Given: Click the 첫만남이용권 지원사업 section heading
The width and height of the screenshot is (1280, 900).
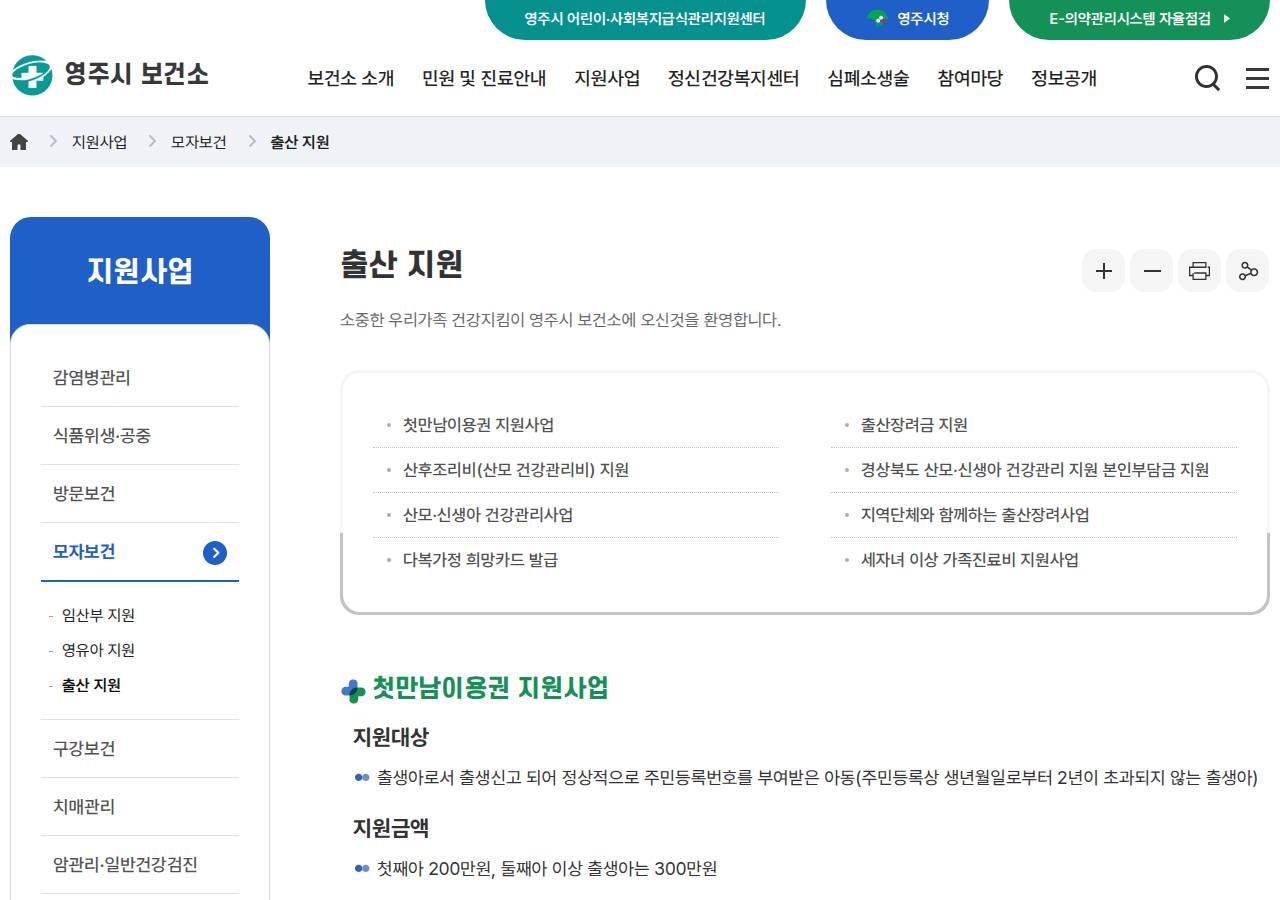Looking at the screenshot, I should click(490, 688).
